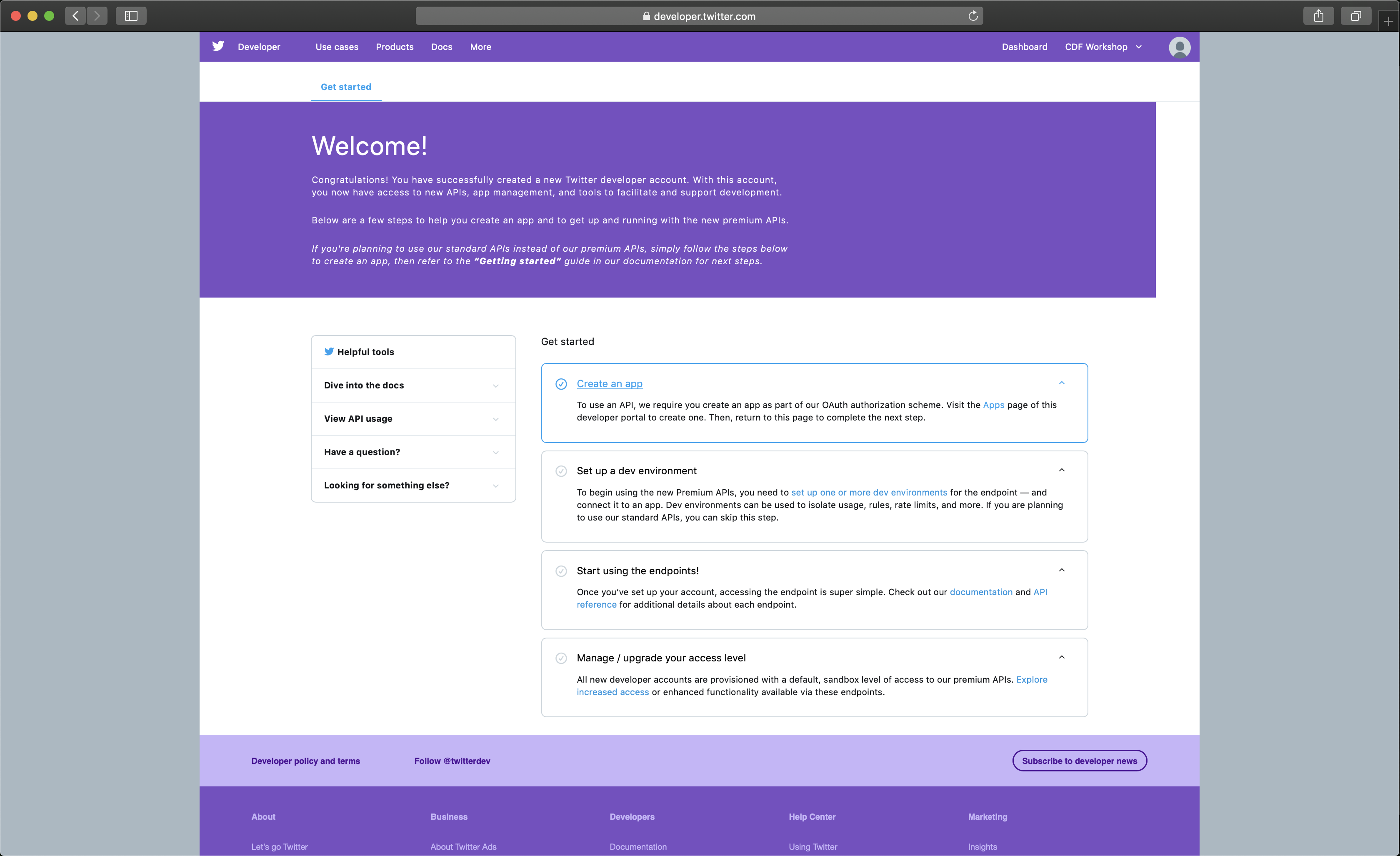Image resolution: width=1400 pixels, height=856 pixels.
Task: Open a new tab with plus icon
Action: coord(1388,22)
